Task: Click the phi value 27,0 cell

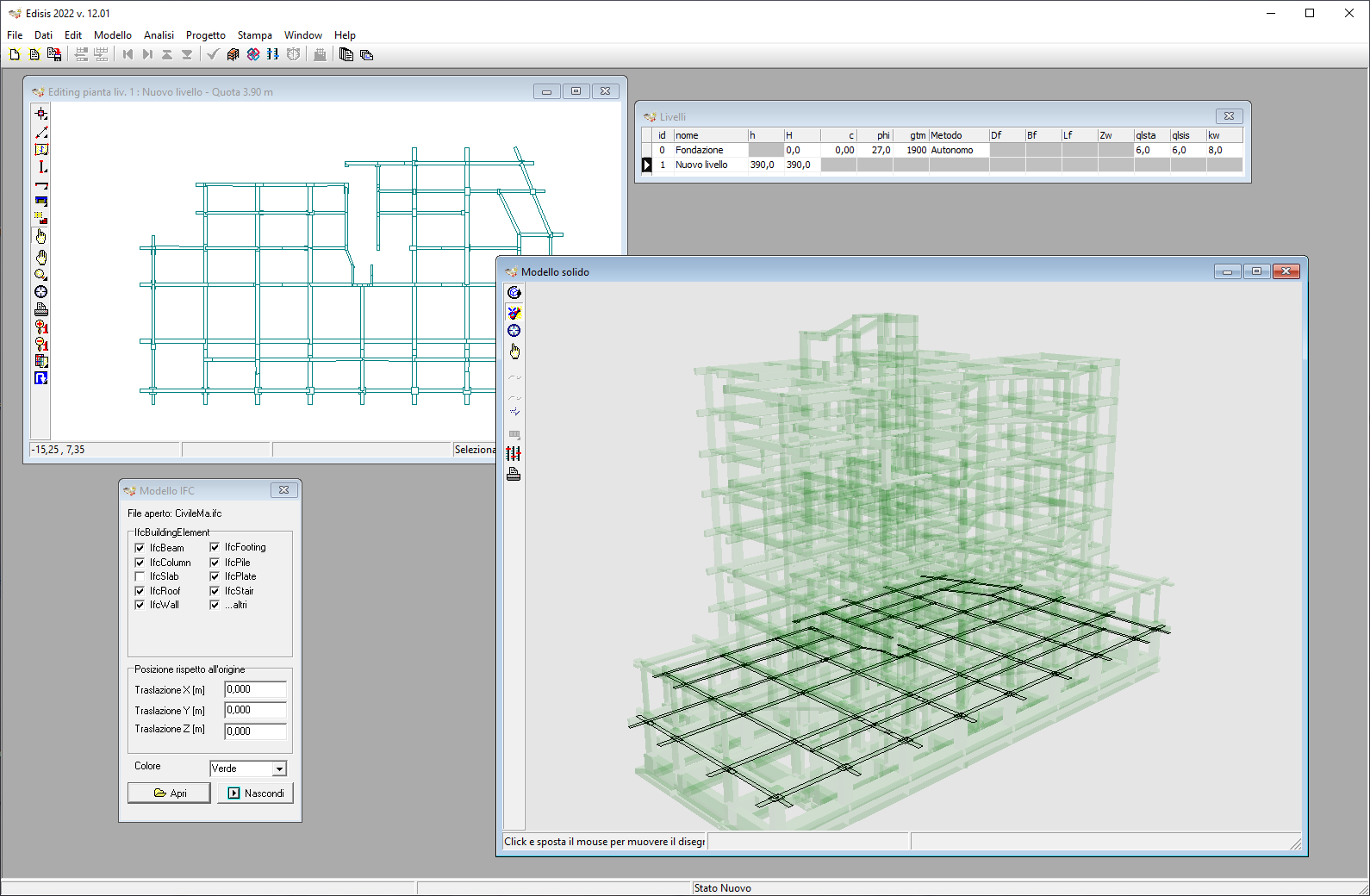Action: point(875,150)
